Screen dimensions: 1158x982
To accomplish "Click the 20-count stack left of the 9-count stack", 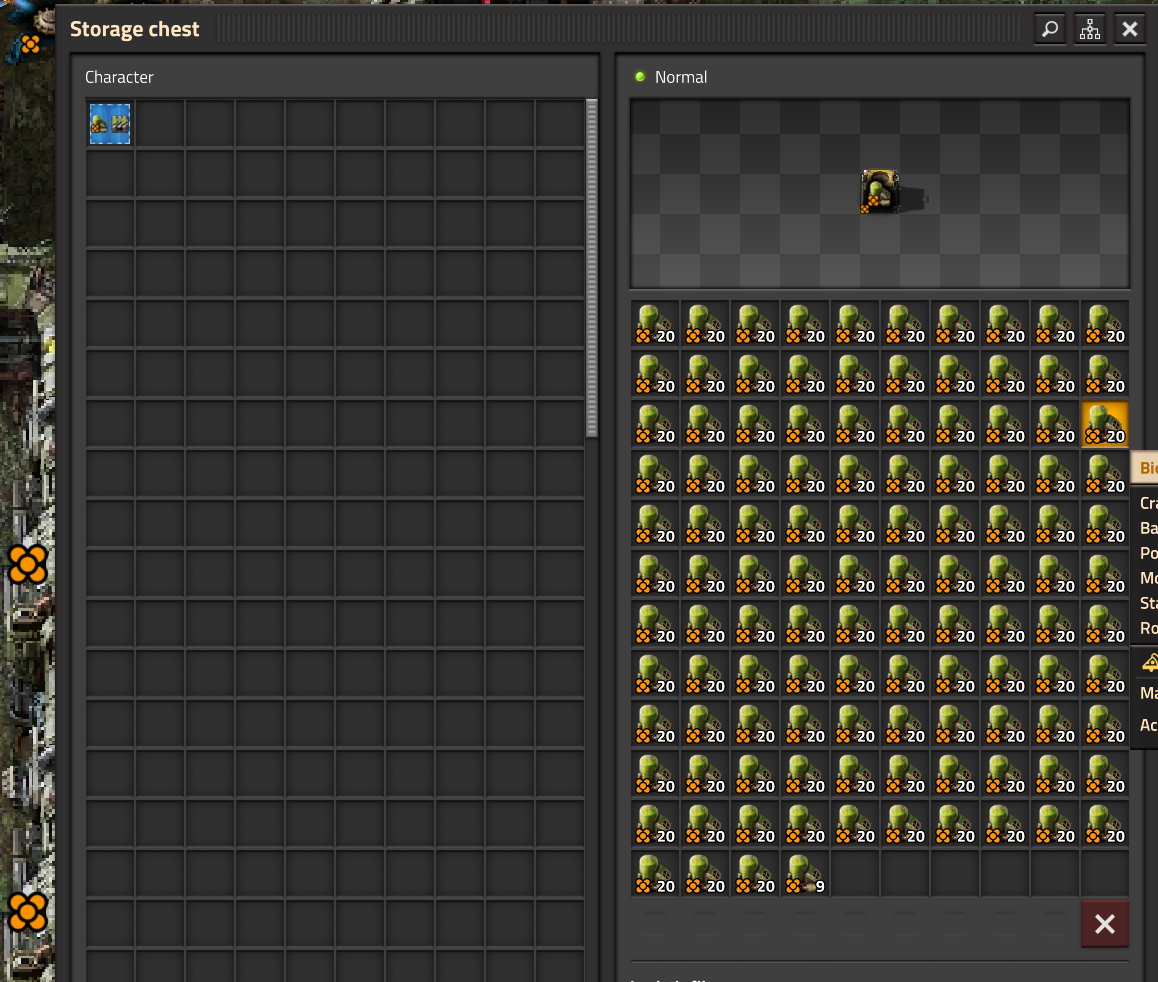I will click(755, 874).
